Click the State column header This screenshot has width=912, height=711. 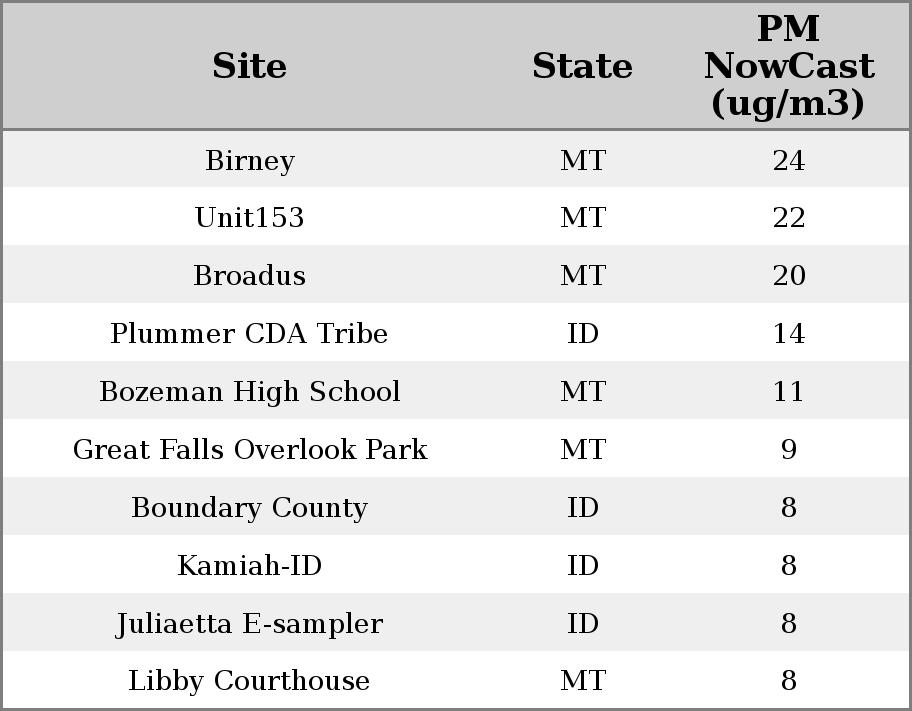[x=582, y=66]
